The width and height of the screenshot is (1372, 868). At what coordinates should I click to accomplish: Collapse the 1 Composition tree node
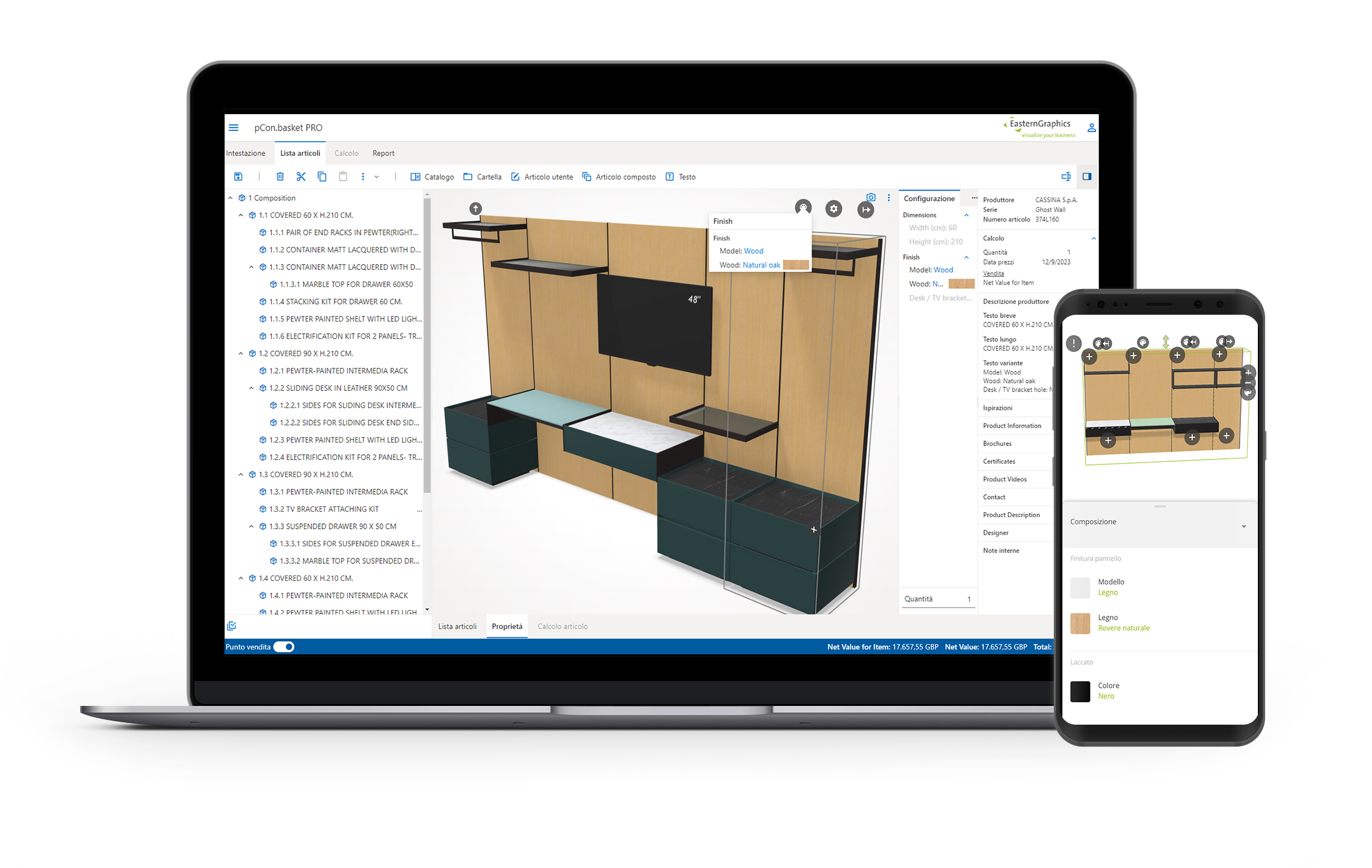tap(231, 198)
